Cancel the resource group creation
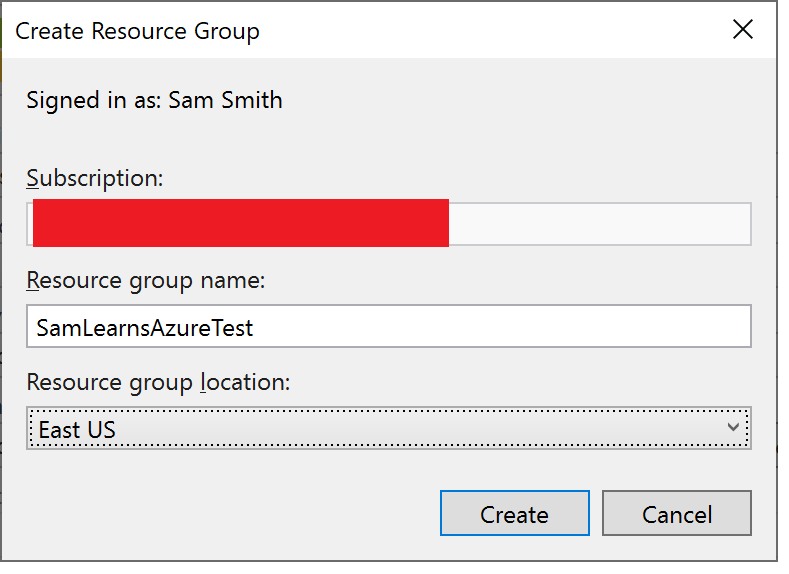This screenshot has height=574, width=789. point(677,514)
